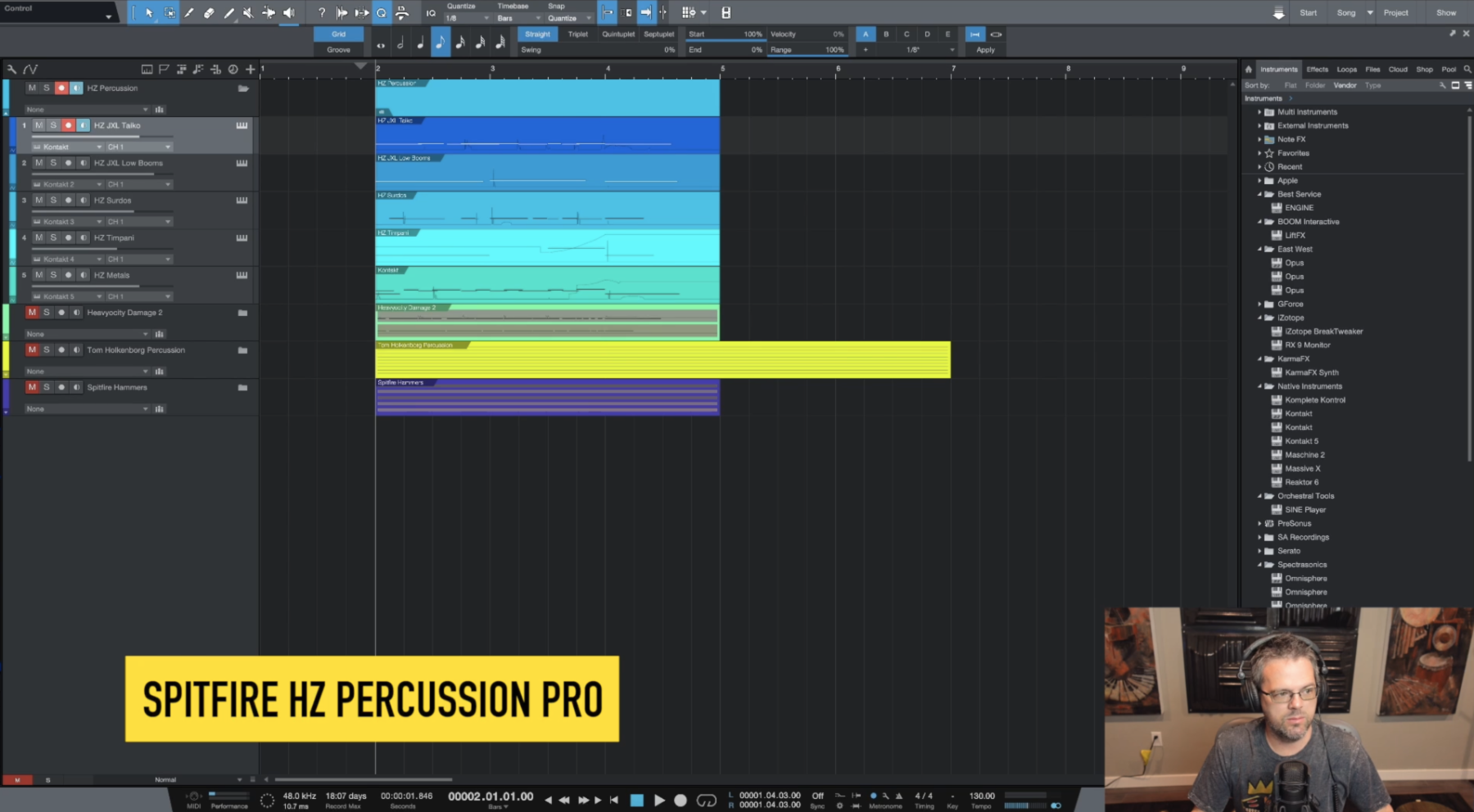Image resolution: width=1474 pixels, height=812 pixels.
Task: Toggle the Loop button in transport
Action: coord(707,800)
